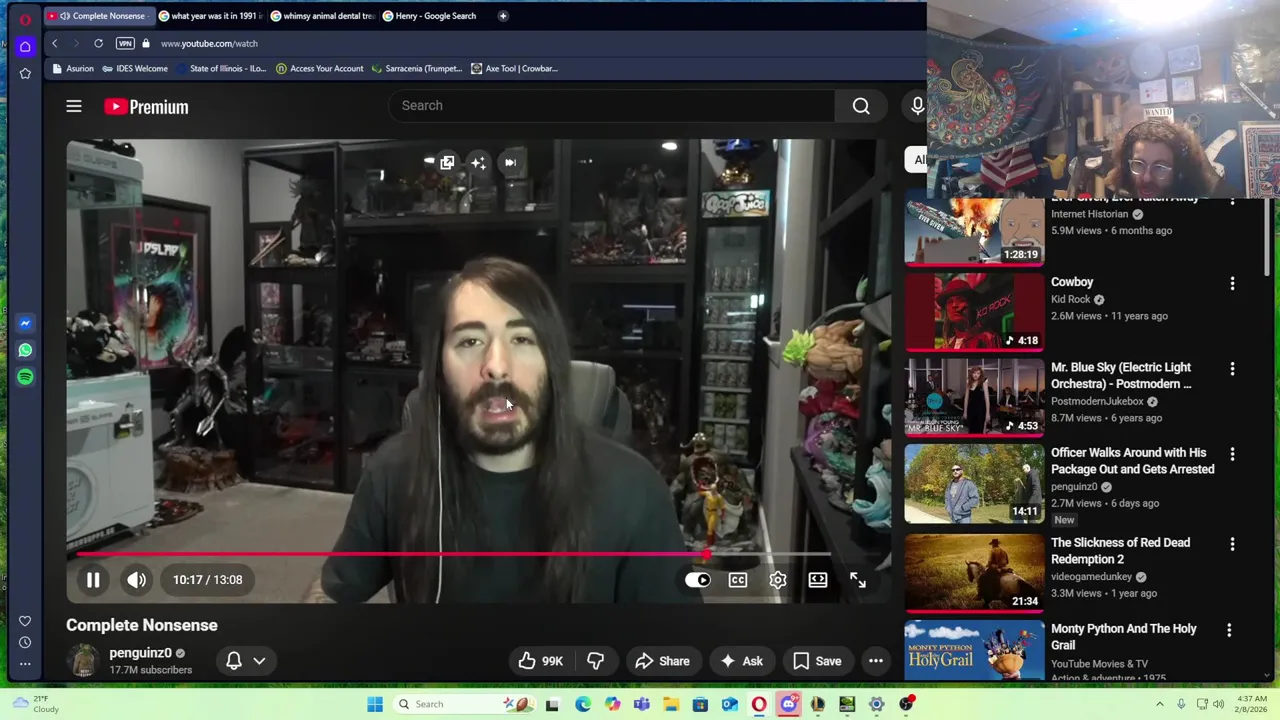Open video player settings gear
This screenshot has width=1280, height=720.
[x=778, y=580]
